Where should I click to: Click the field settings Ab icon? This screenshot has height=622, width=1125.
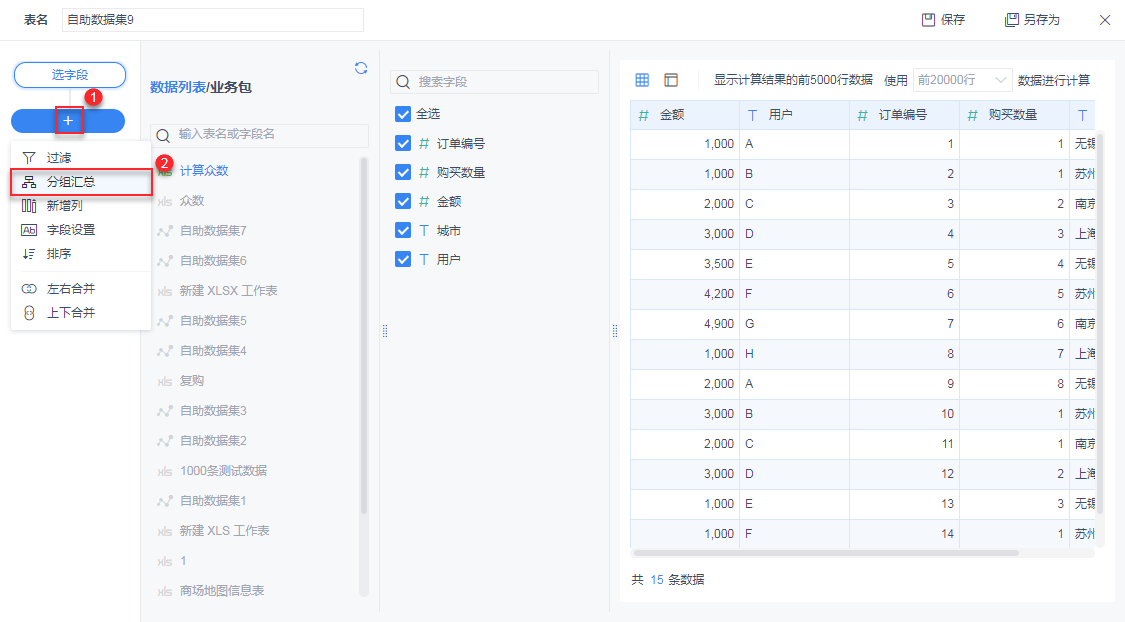click(x=29, y=230)
